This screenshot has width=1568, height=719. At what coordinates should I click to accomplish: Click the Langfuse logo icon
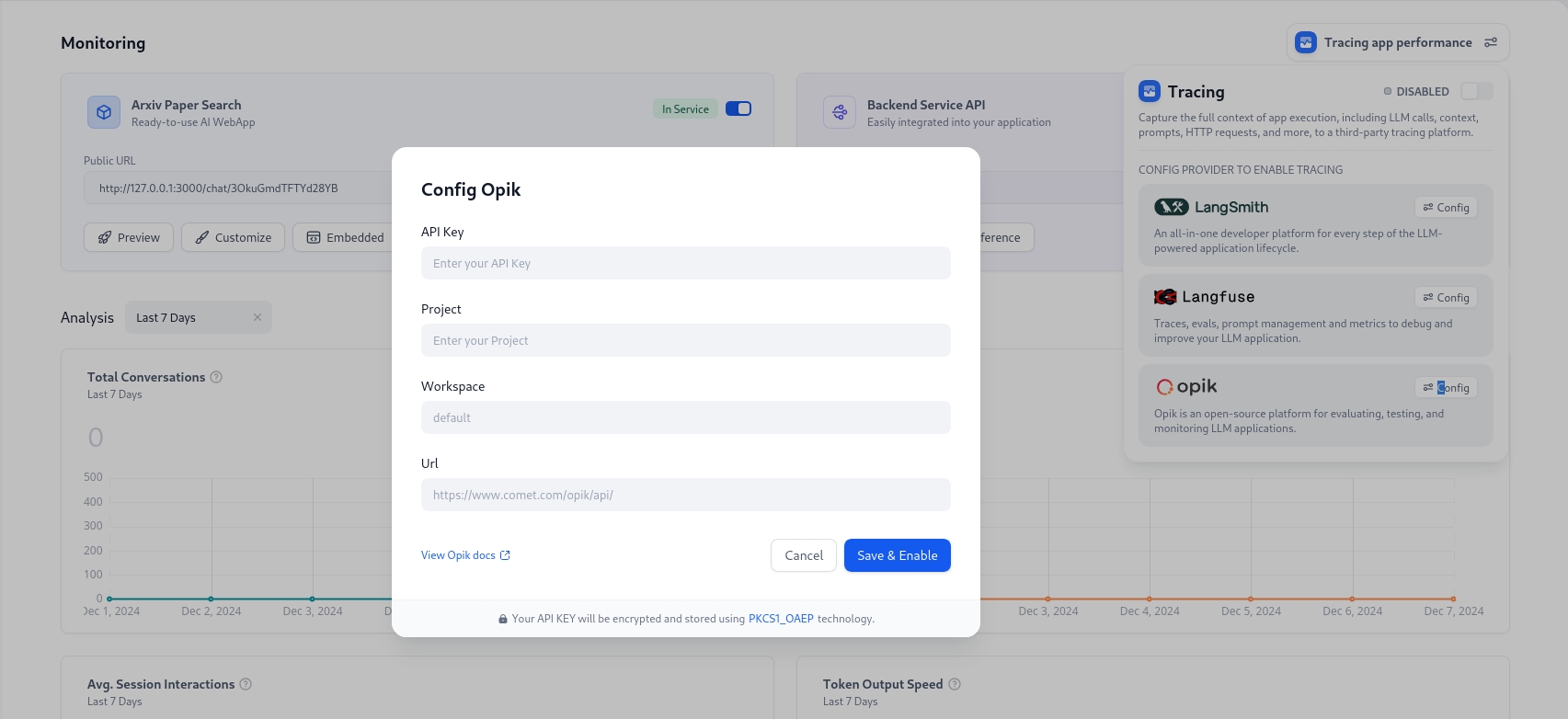click(1165, 297)
